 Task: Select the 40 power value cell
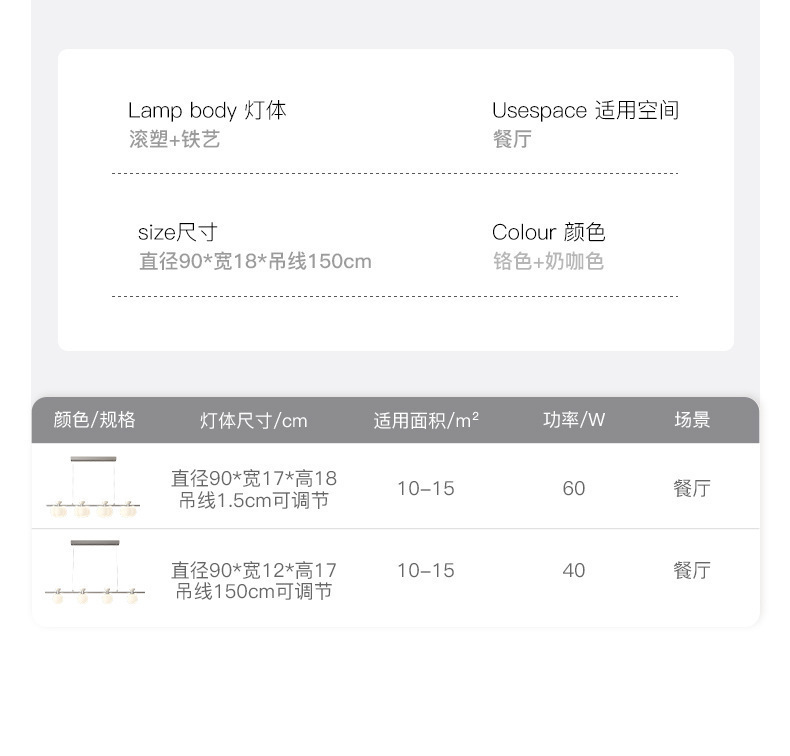point(574,570)
